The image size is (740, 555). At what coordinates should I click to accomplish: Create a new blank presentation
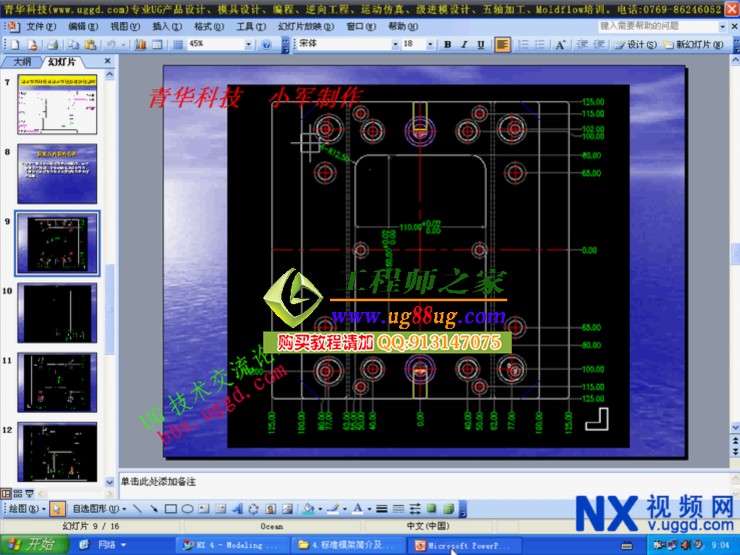click(15, 45)
